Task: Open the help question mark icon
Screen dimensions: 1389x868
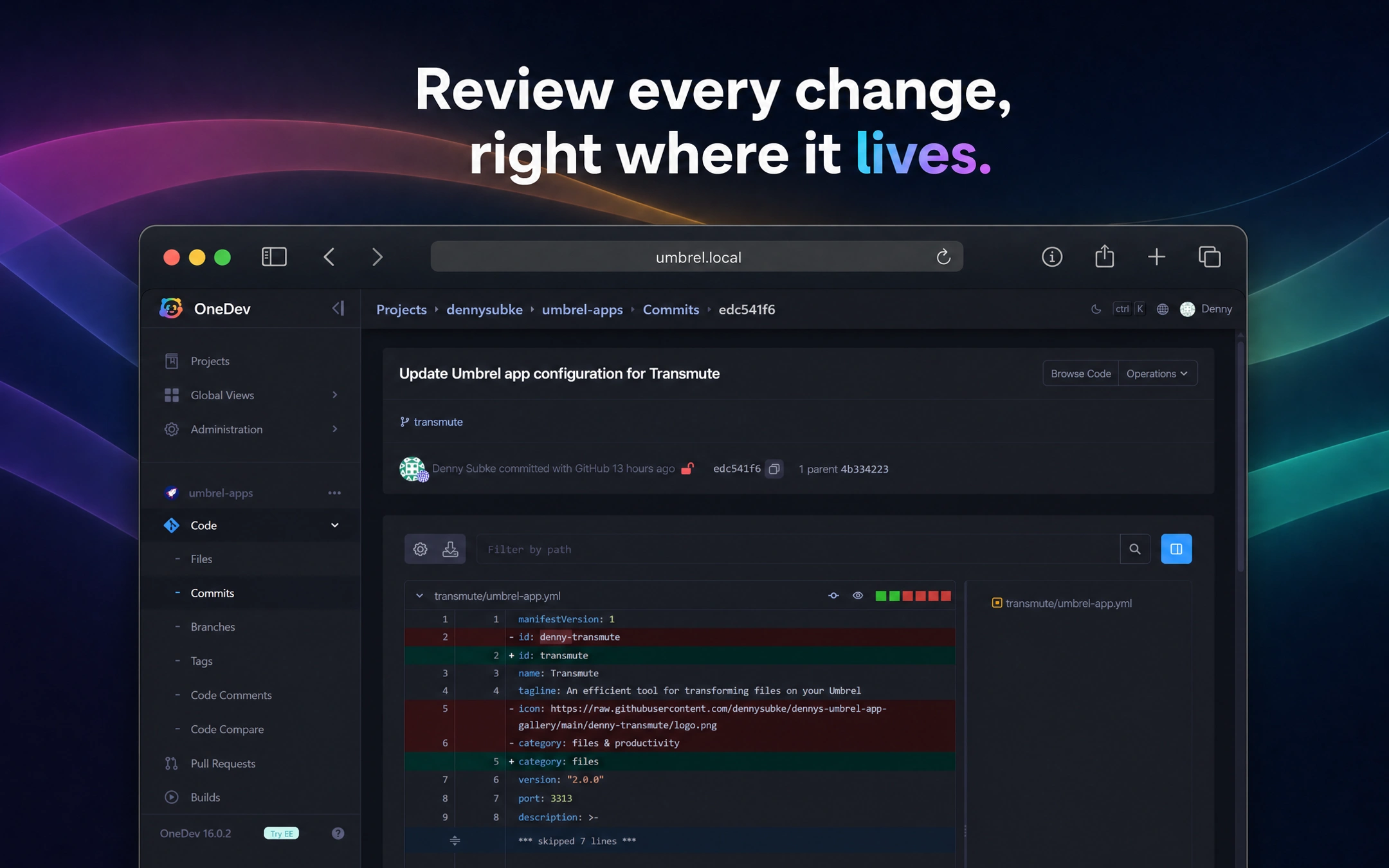Action: click(x=338, y=833)
